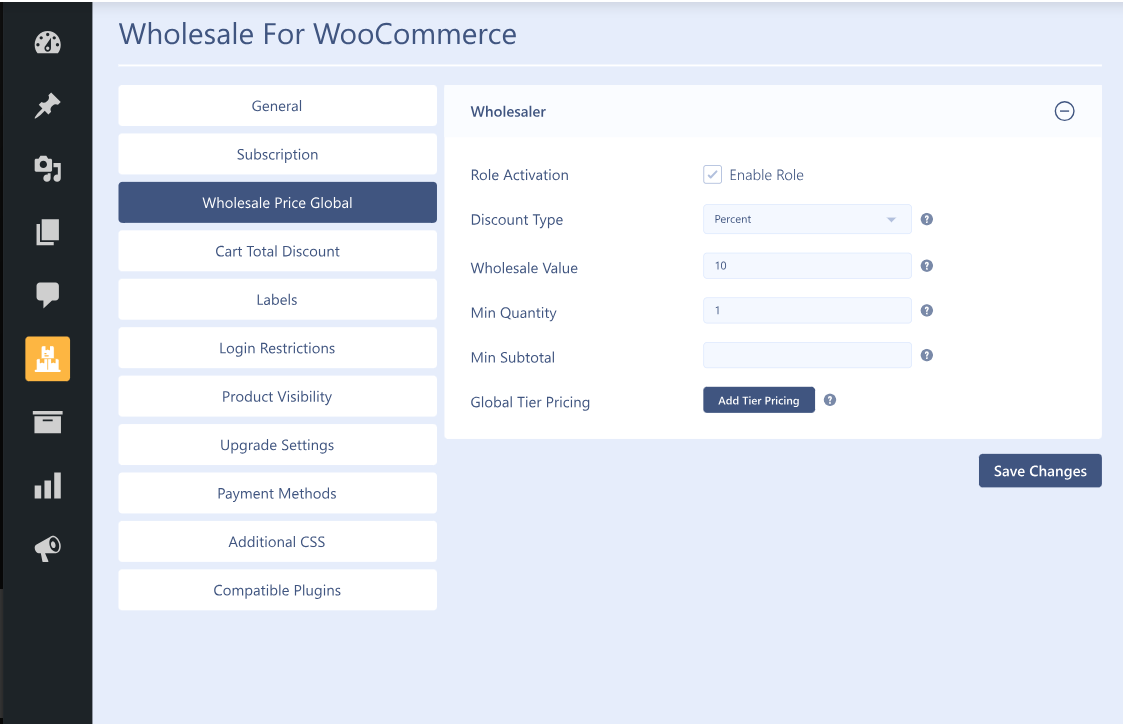1123x724 pixels.
Task: Open the Analytics bar chart icon
Action: click(47, 486)
